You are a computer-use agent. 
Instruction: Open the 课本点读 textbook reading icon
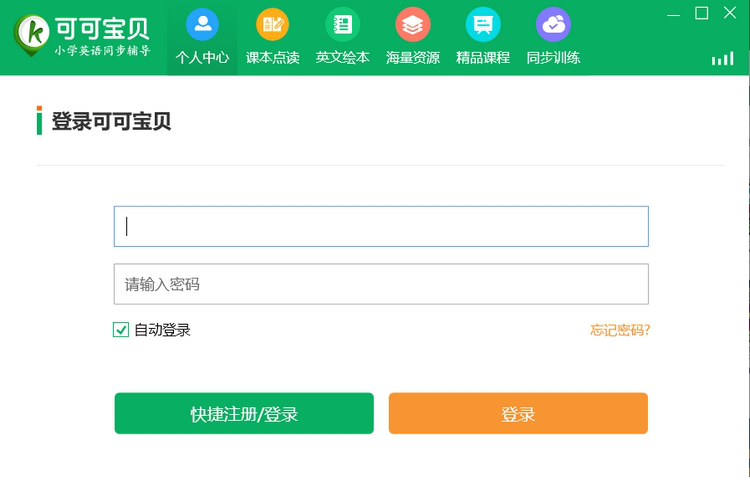point(273,24)
